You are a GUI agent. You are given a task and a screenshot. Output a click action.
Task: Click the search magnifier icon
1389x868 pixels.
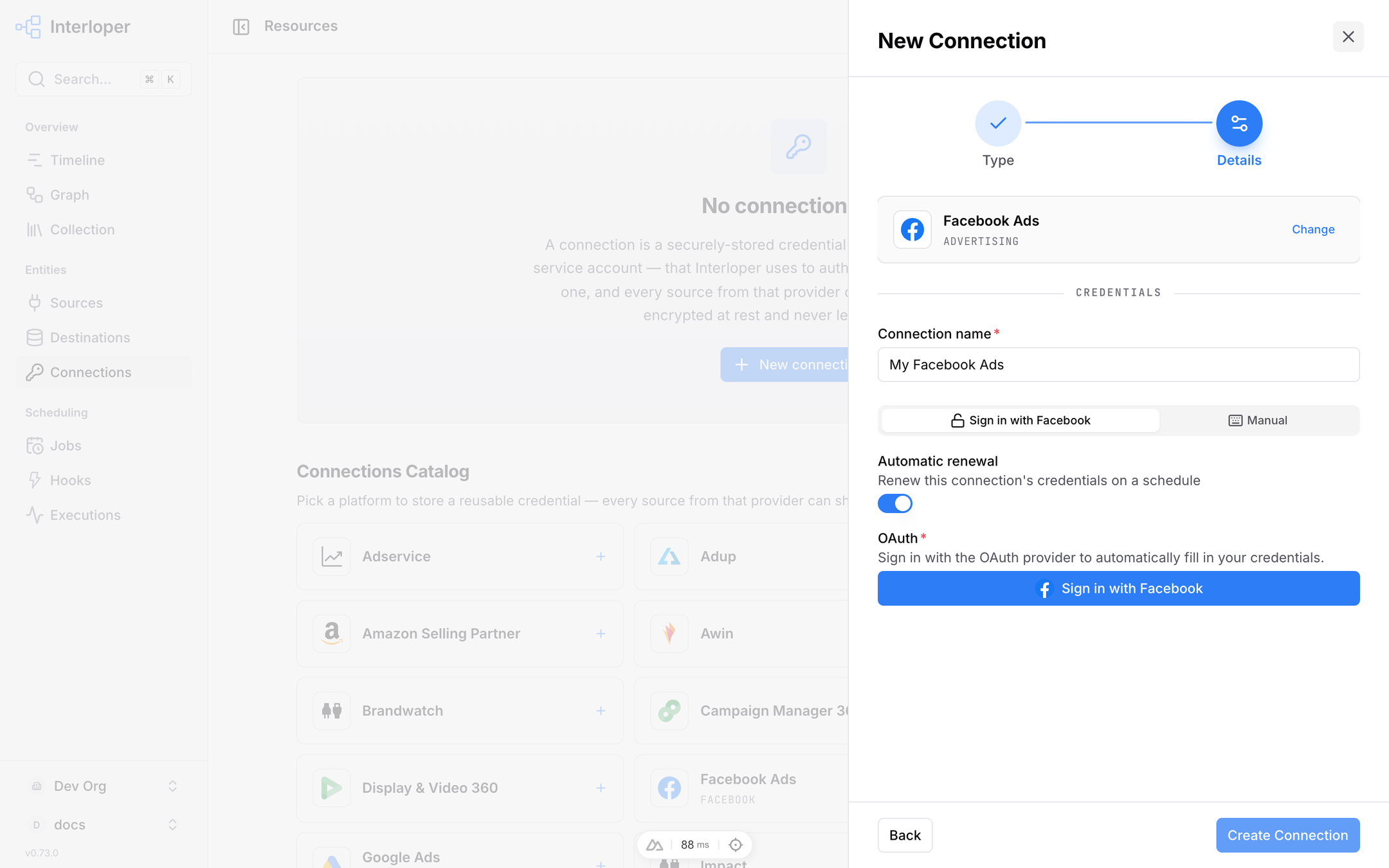37,79
